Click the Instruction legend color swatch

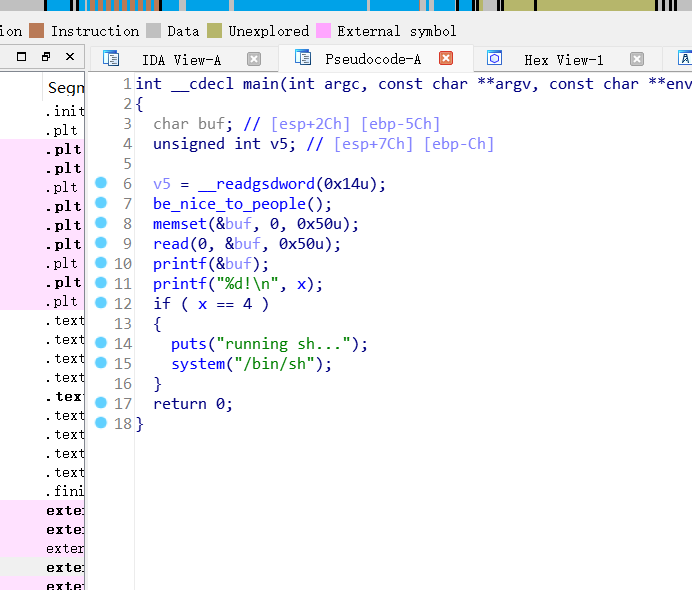tap(37, 31)
